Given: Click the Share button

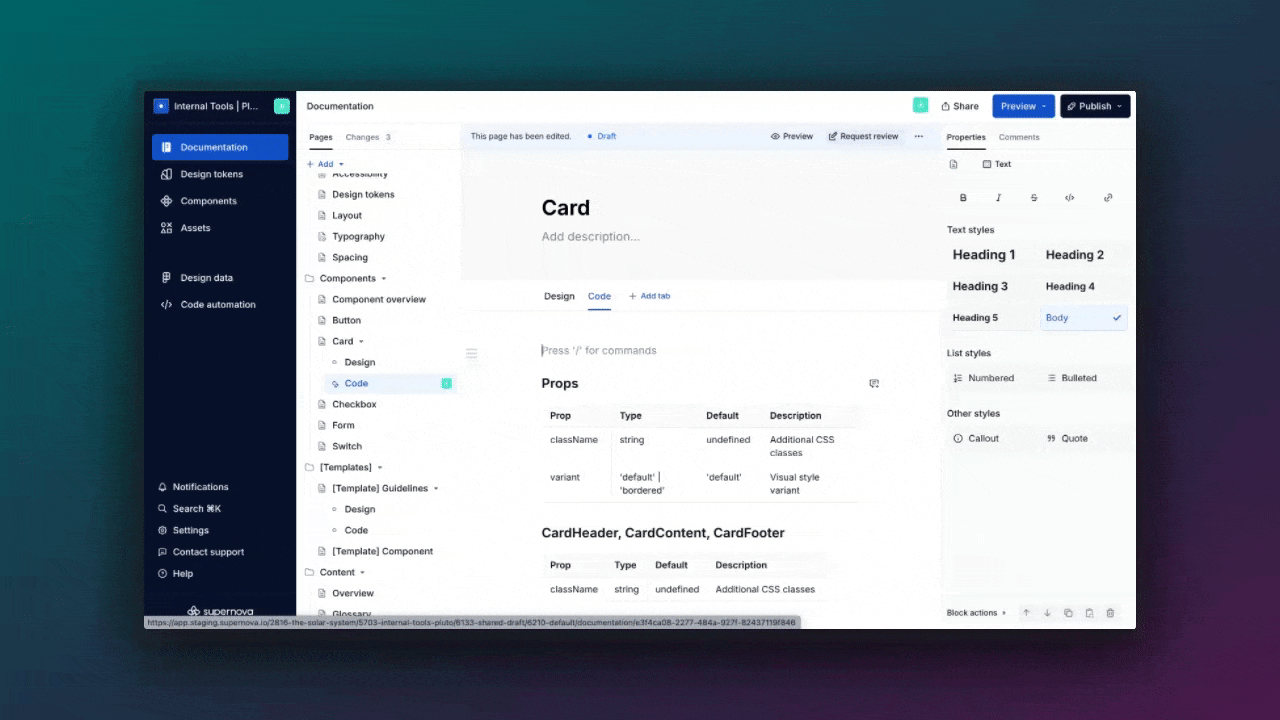Looking at the screenshot, I should (x=959, y=106).
